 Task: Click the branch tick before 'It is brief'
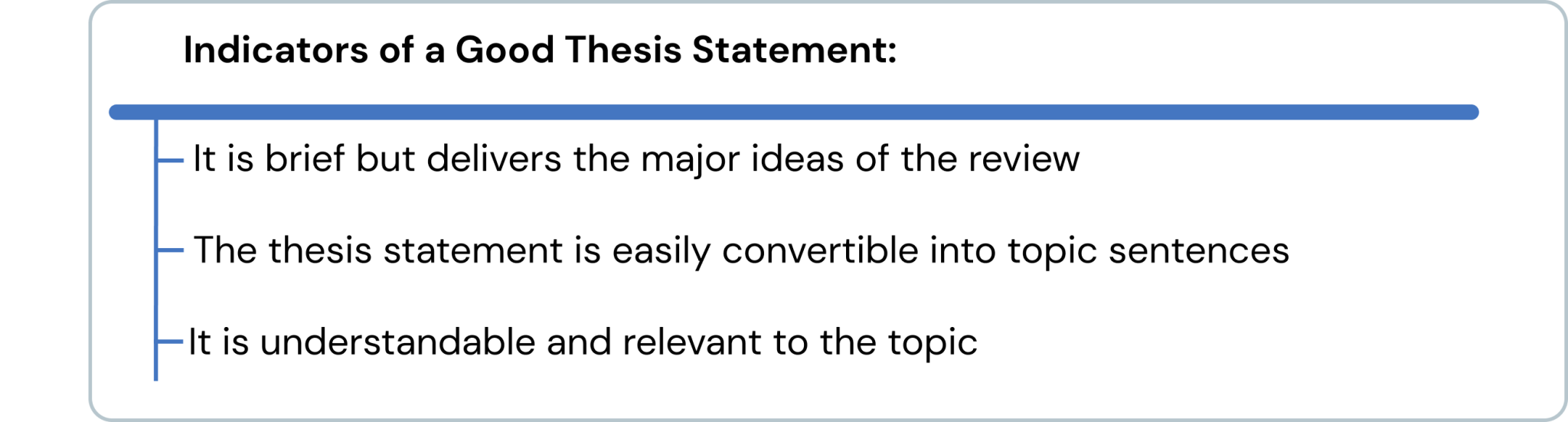click(170, 160)
